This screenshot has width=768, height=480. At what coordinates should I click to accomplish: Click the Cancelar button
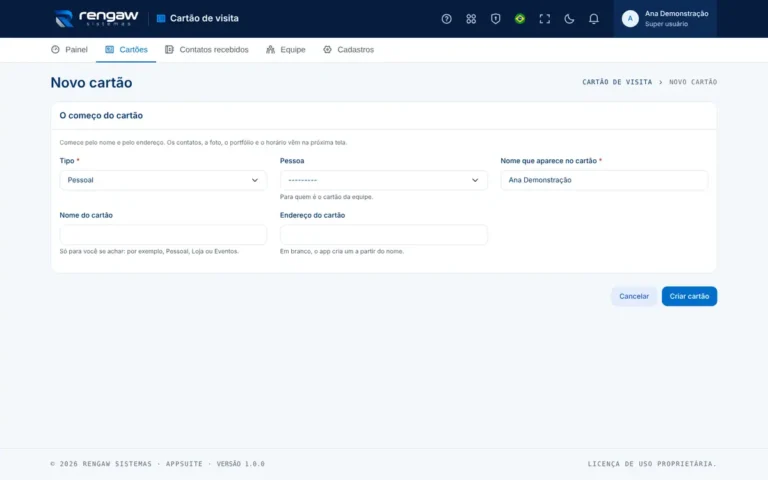[x=634, y=296]
